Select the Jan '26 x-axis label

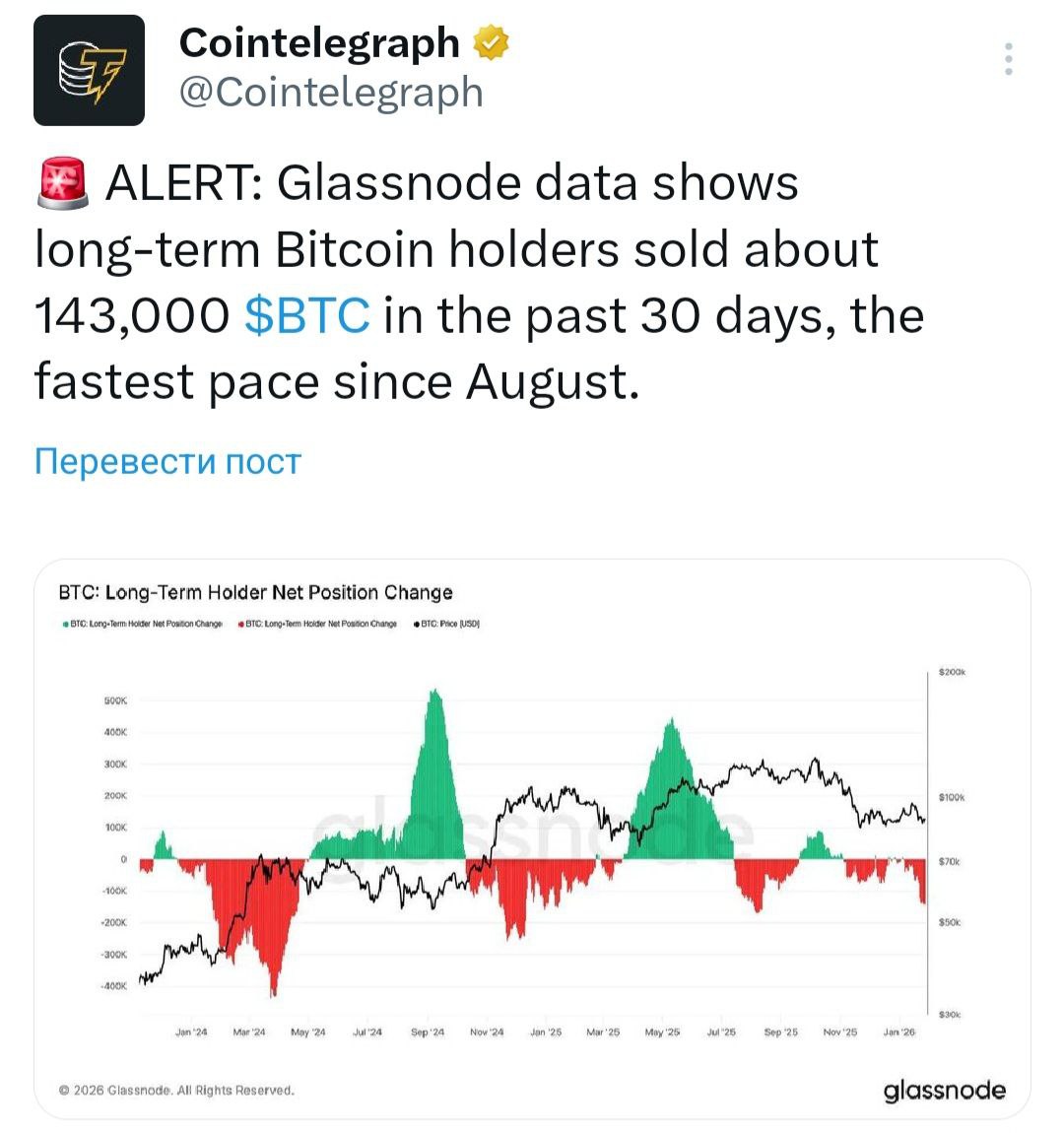(898, 1033)
